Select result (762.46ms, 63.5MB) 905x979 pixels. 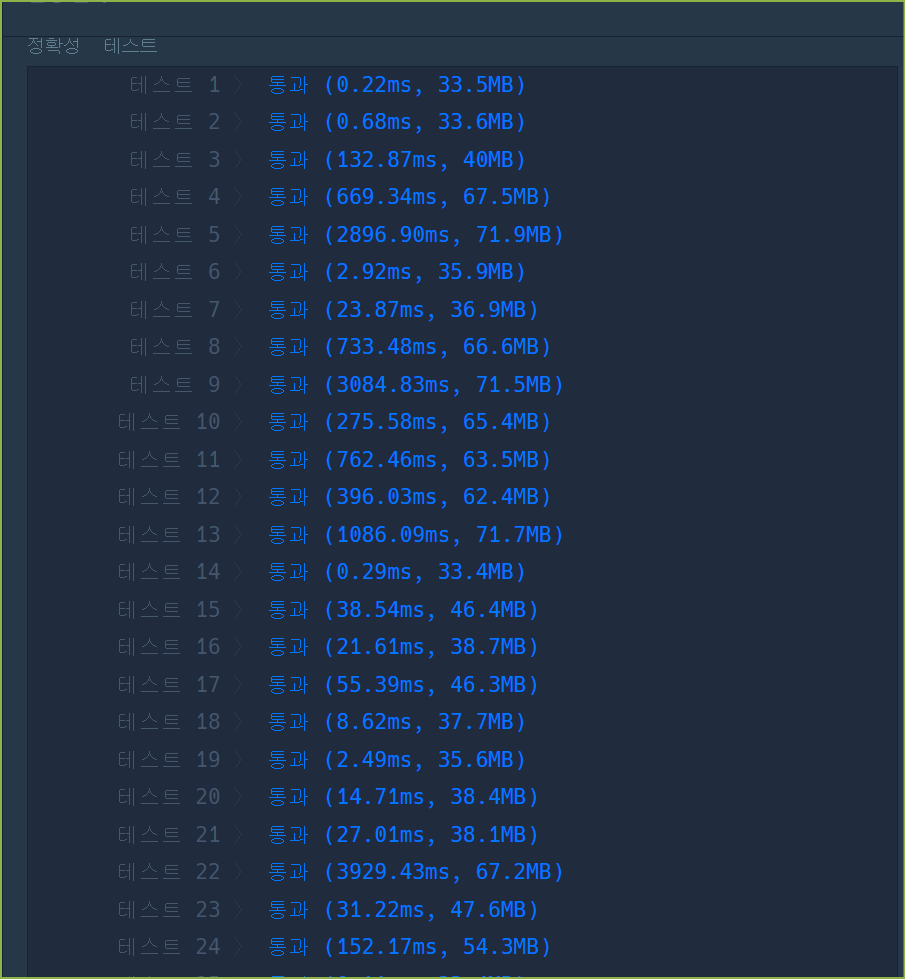438,460
